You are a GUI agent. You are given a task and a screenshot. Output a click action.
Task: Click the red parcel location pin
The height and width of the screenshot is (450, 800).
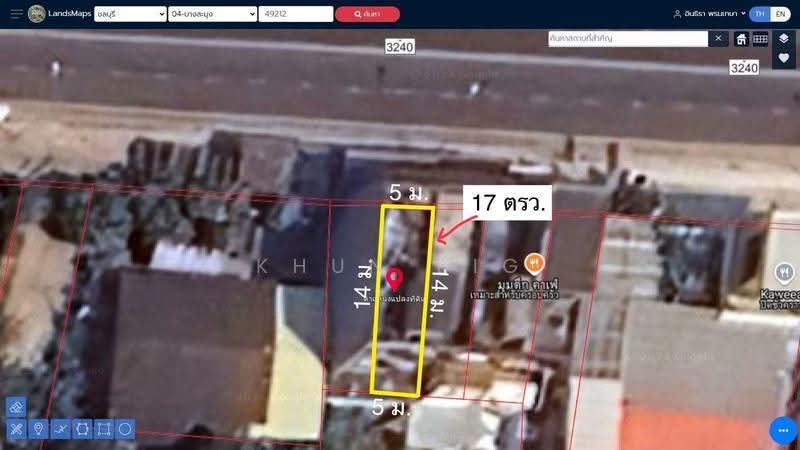[x=394, y=280]
